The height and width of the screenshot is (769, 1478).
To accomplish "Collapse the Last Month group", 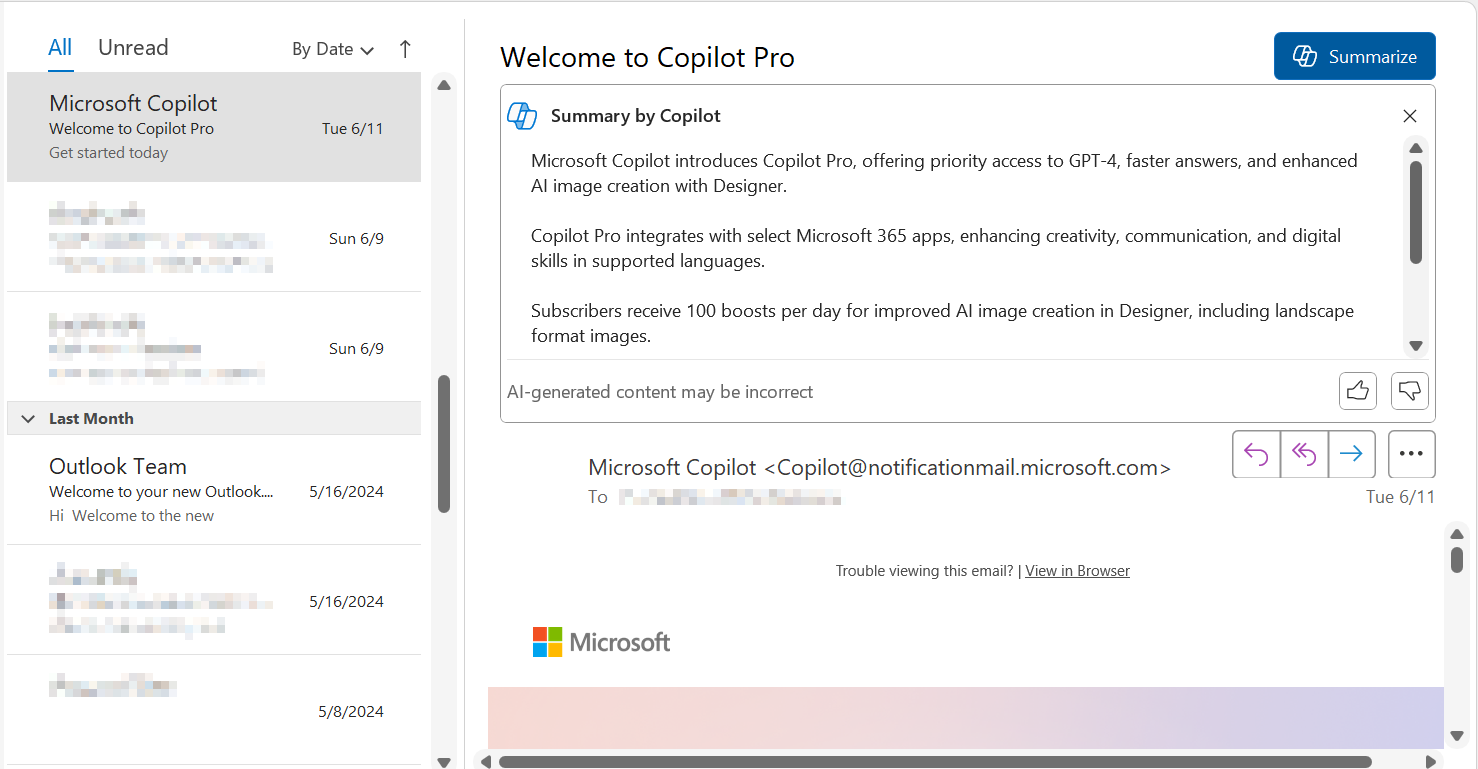I will 27,418.
